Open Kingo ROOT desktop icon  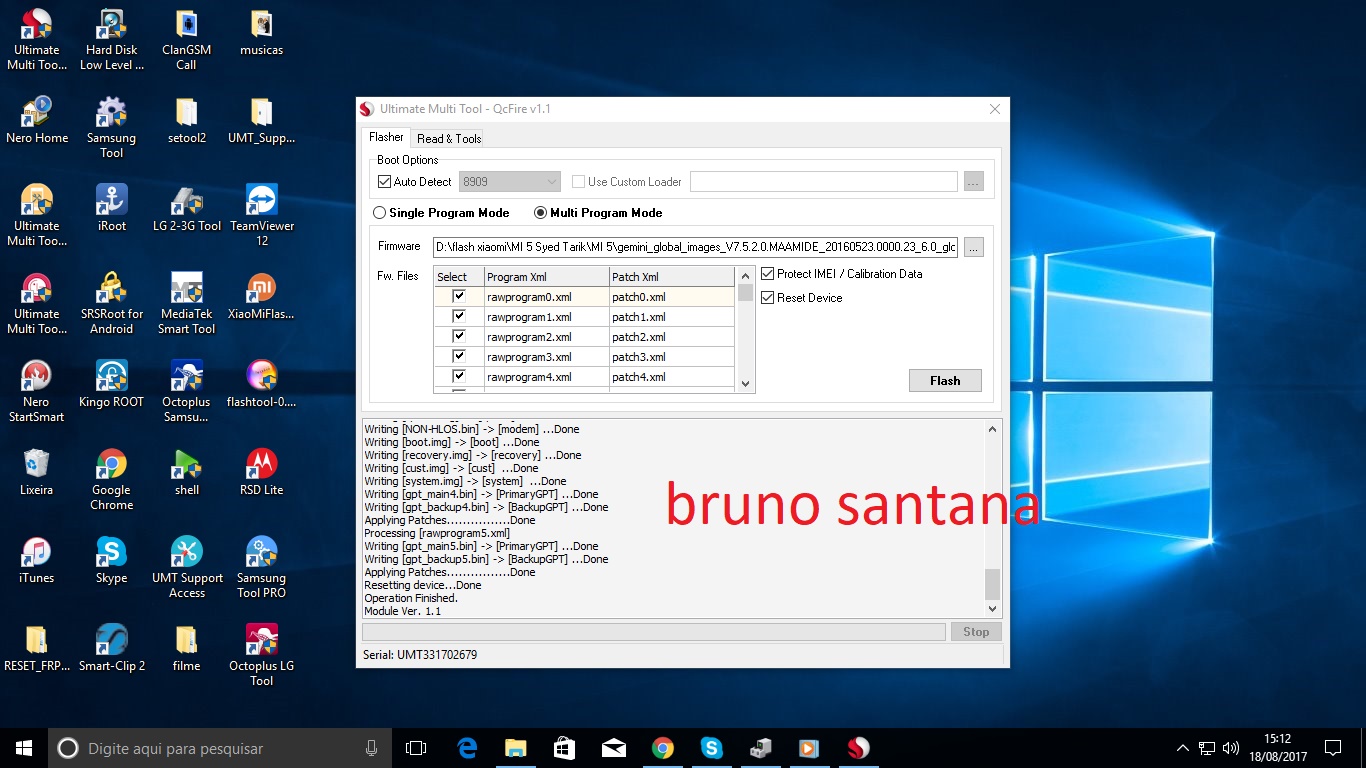pyautogui.click(x=112, y=385)
